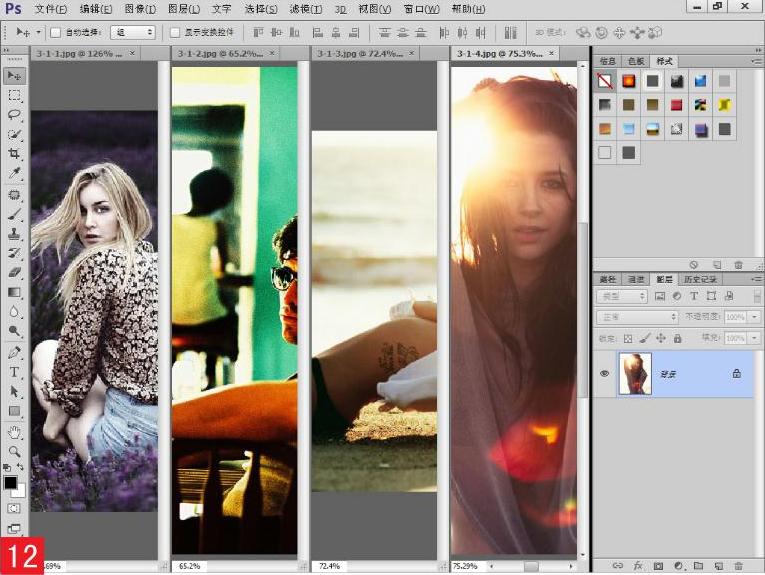765x575 pixels.
Task: Hide the Background layer eye icon
Action: (604, 374)
